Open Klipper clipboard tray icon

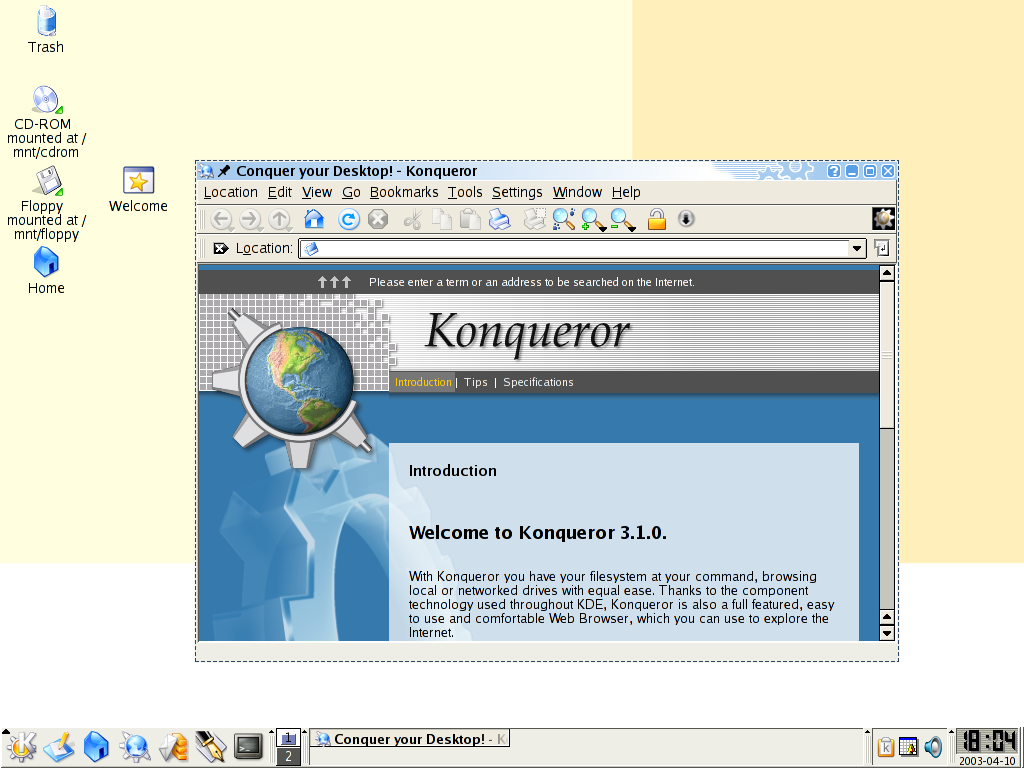pos(886,746)
